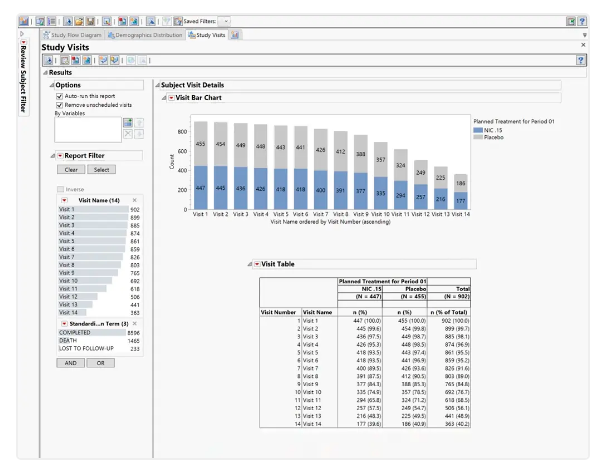600x465 pixels.
Task: Click the open folder icon in main toolbar
Action: point(79,21)
